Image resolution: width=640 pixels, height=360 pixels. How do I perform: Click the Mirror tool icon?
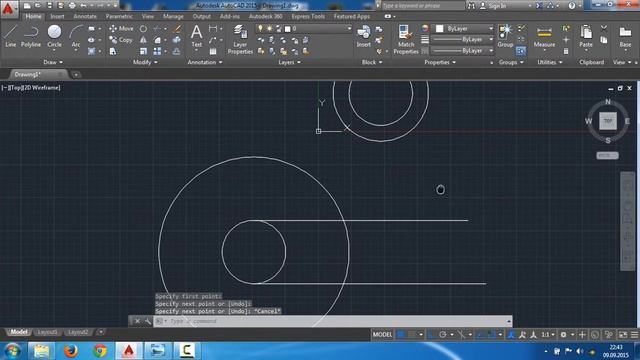143,40
